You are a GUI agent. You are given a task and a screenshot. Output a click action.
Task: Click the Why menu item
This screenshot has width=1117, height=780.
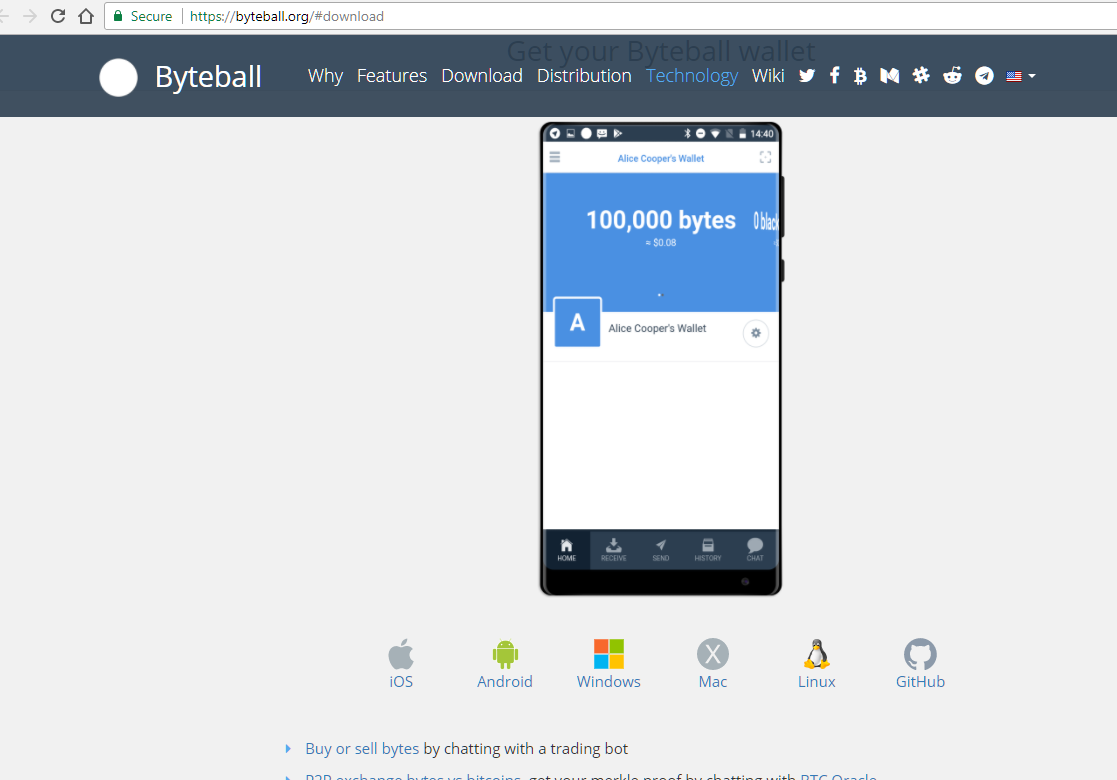tap(325, 76)
